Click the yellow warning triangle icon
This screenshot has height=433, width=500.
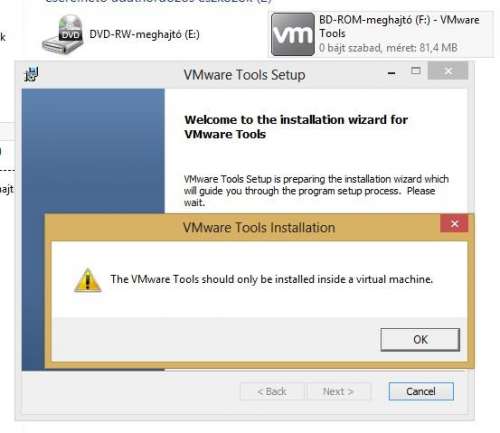(88, 280)
